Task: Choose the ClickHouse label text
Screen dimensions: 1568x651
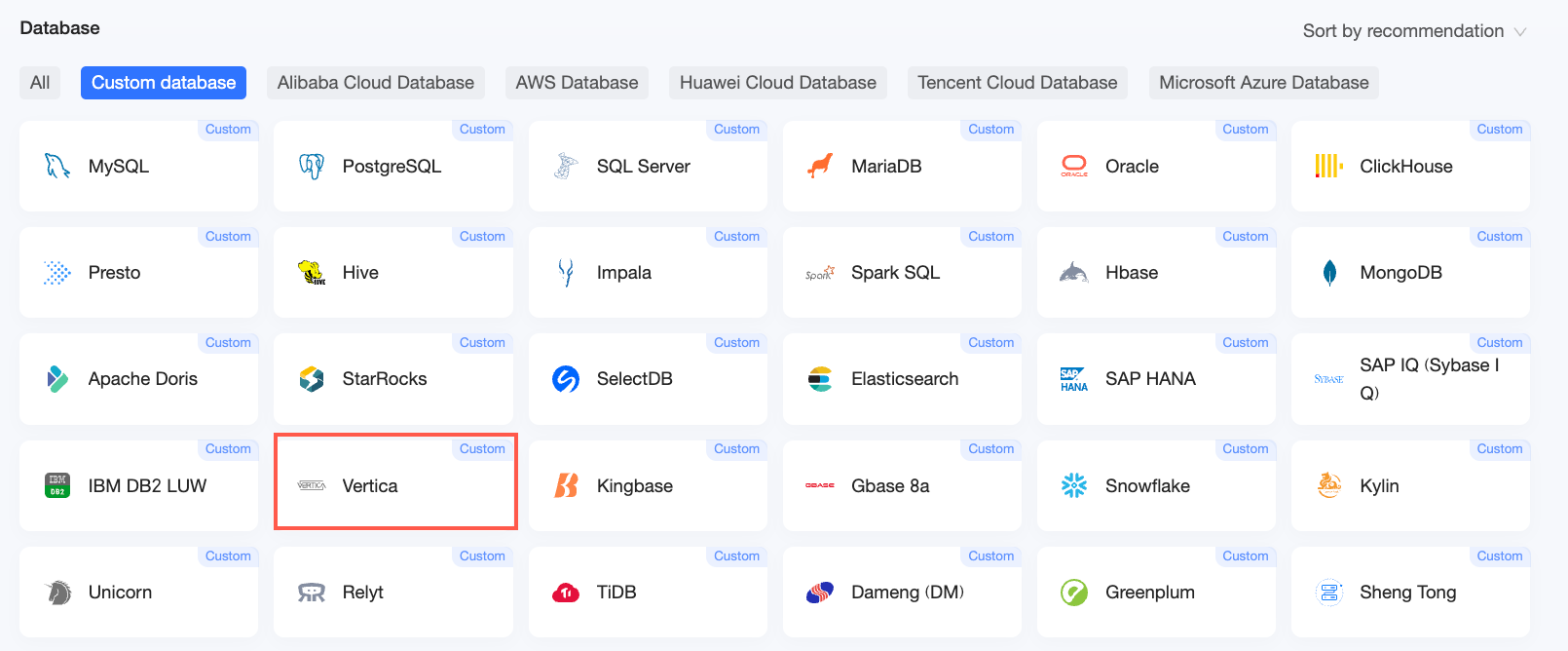Action: (1406, 167)
